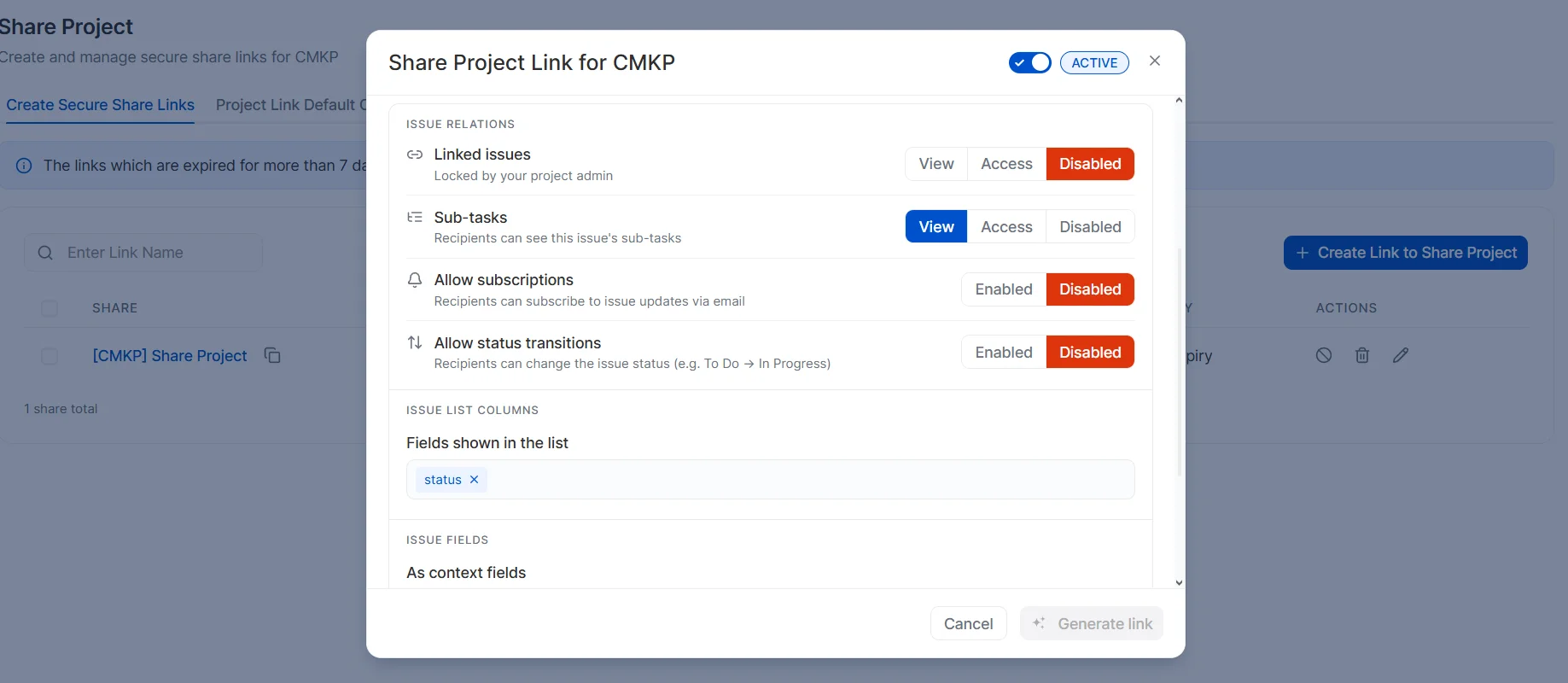Click the Sub-tasks list icon

click(x=415, y=218)
